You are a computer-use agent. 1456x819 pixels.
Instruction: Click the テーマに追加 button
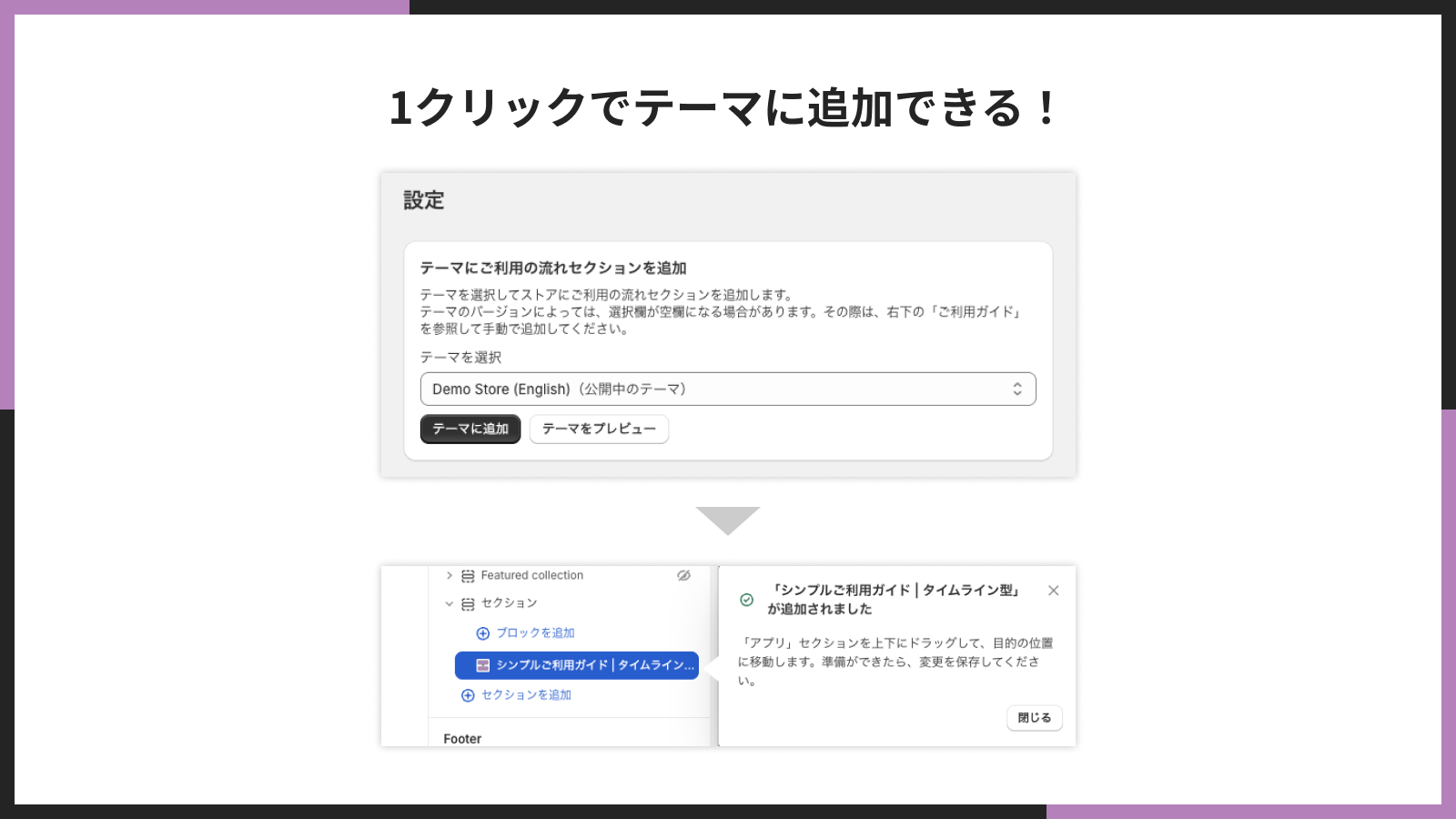[470, 429]
